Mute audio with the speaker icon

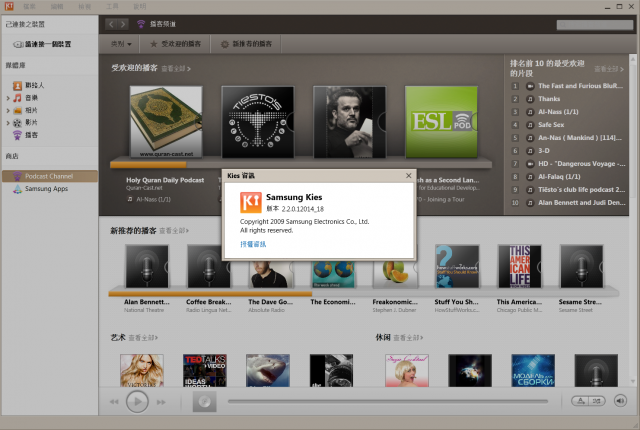click(620, 401)
